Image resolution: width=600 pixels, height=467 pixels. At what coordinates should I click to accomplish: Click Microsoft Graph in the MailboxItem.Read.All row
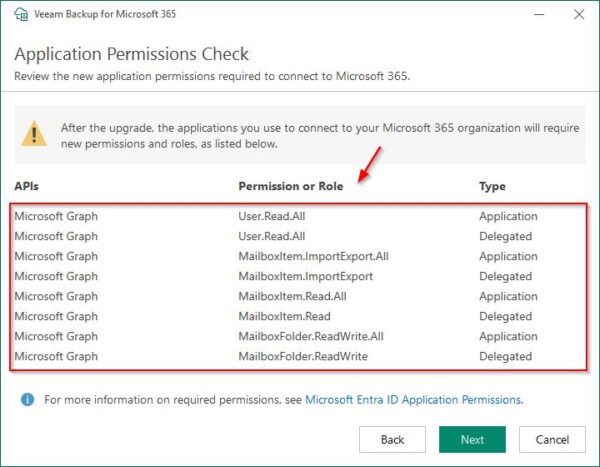point(56,296)
